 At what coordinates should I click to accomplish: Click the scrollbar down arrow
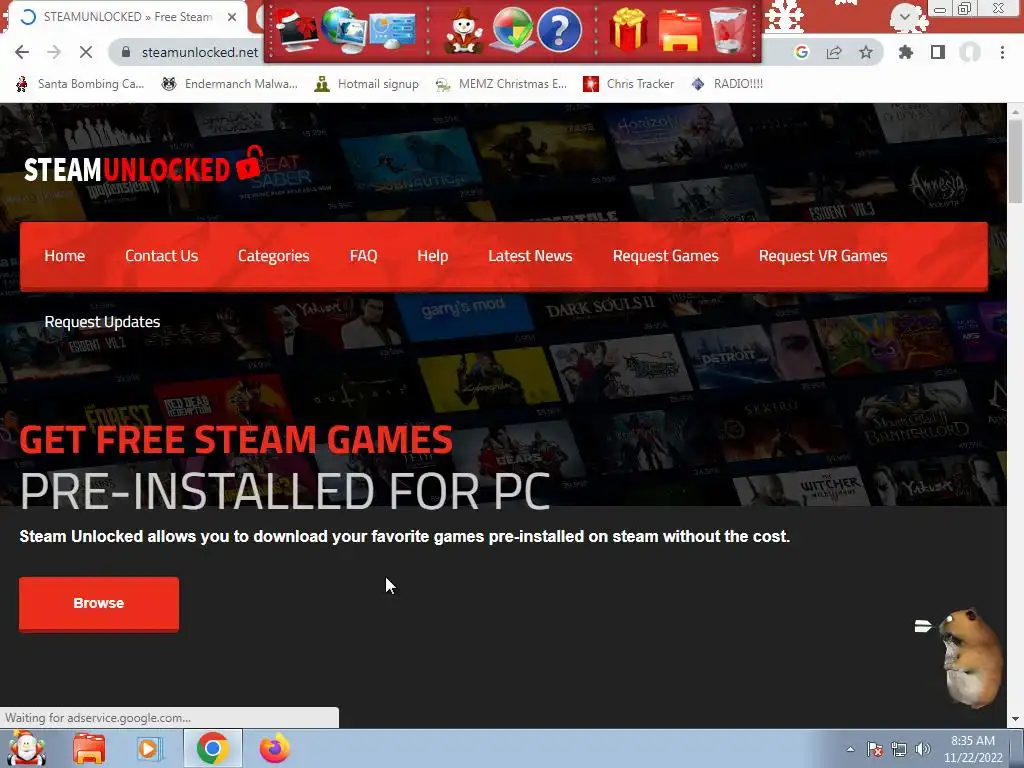(1016, 720)
